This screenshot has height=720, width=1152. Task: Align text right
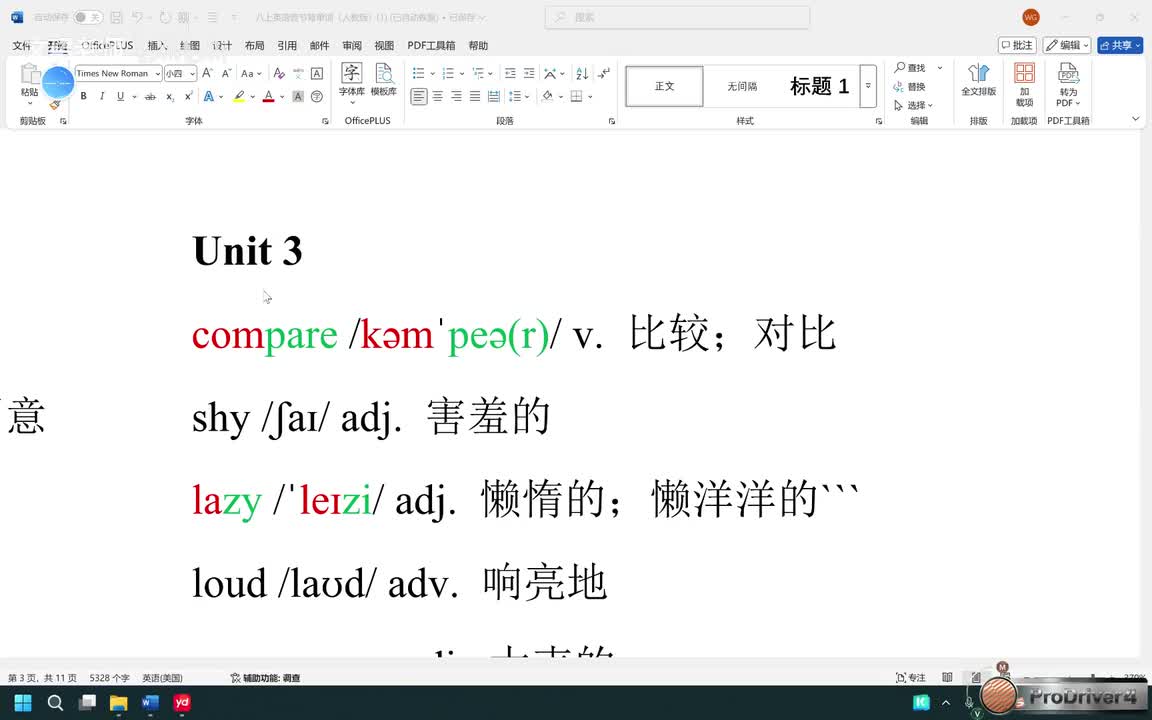coord(456,96)
